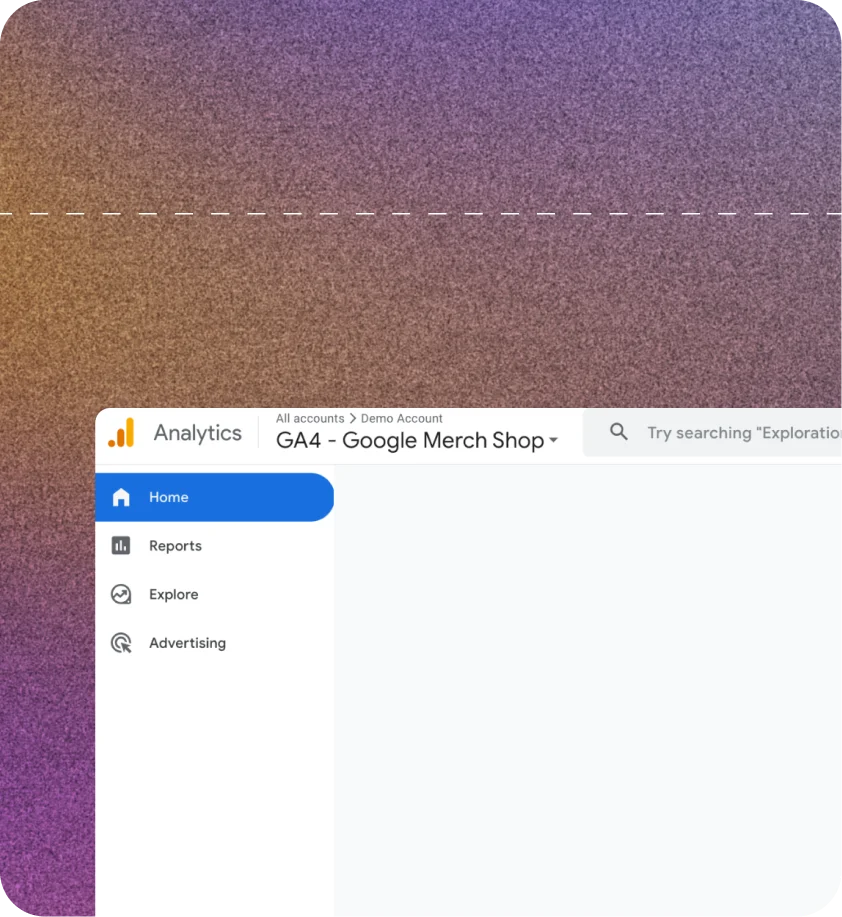This screenshot has width=842, height=917.
Task: Select the Home label in the navigation
Action: (169, 497)
